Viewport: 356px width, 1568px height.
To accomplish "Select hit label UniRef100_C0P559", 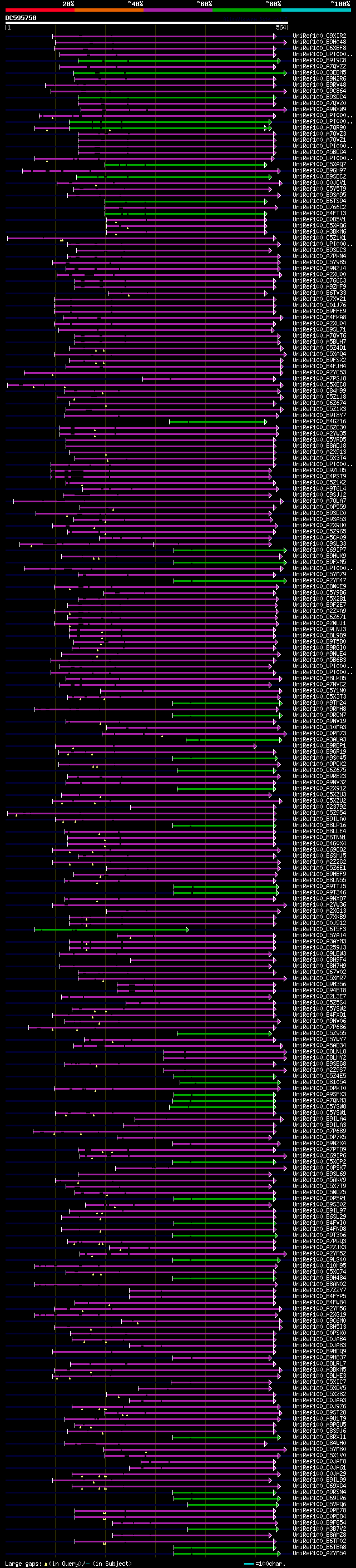I will (319, 507).
